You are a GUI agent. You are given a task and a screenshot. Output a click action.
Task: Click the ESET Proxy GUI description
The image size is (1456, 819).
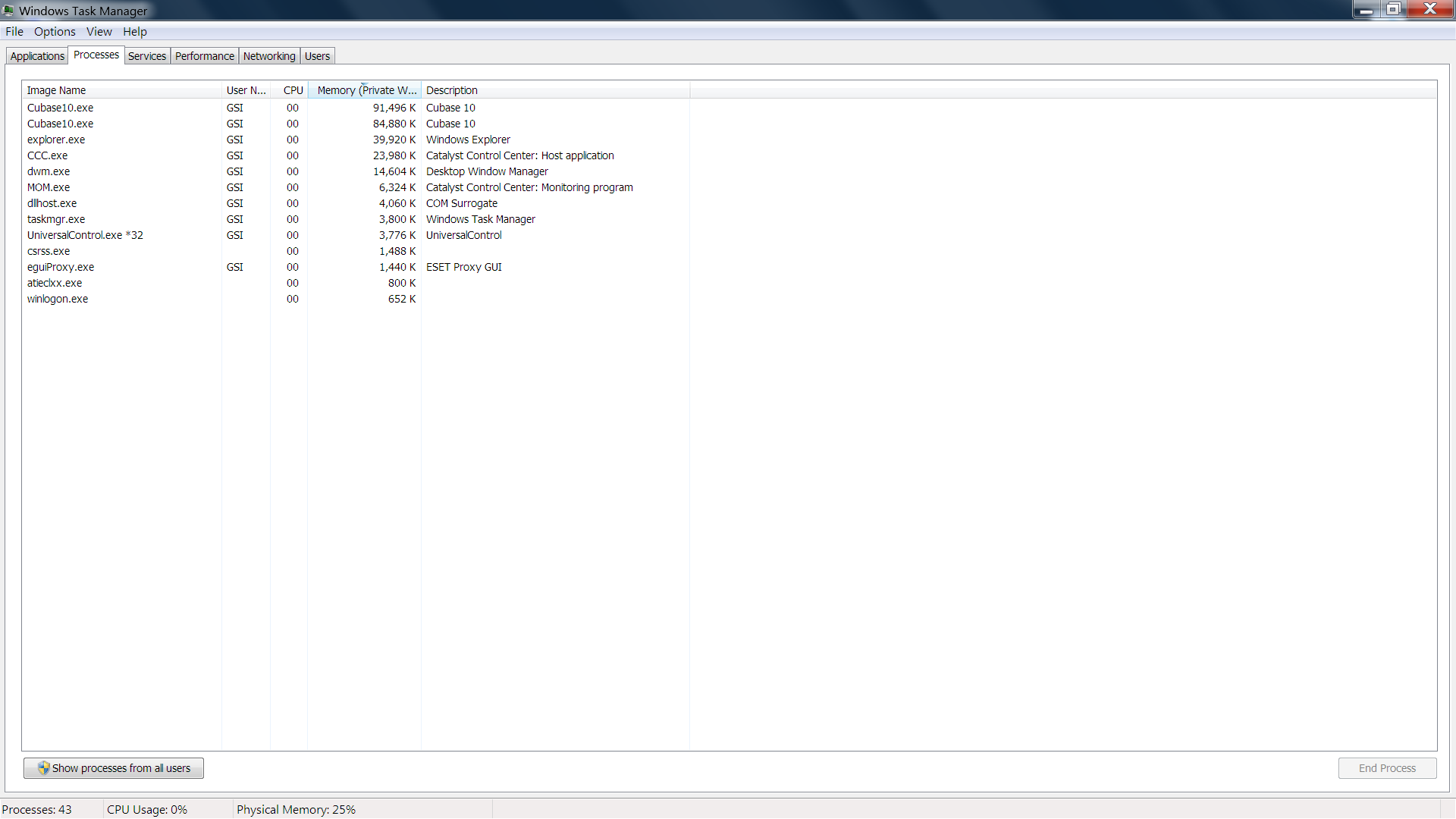click(x=464, y=267)
